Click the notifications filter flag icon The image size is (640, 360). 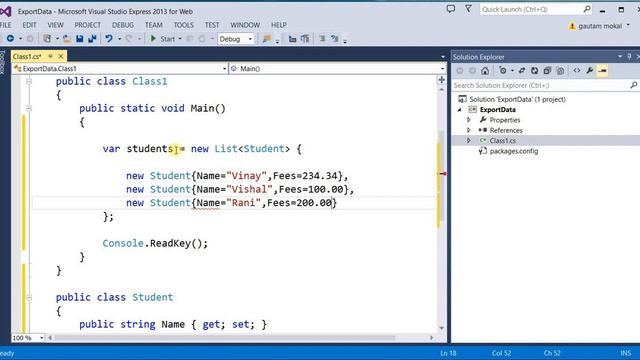coord(468,9)
